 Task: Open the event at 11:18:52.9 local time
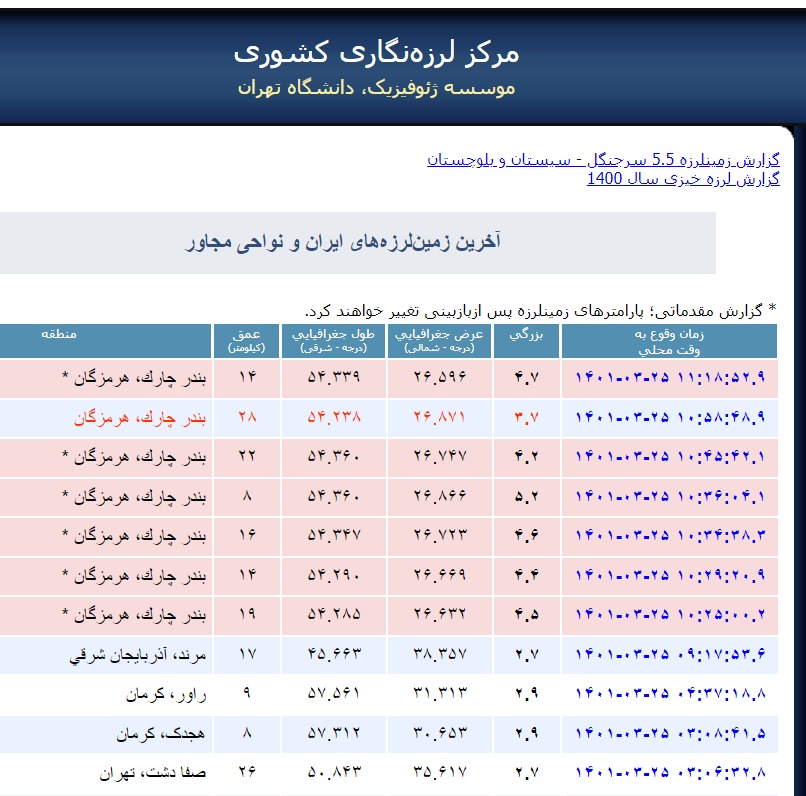(x=670, y=377)
